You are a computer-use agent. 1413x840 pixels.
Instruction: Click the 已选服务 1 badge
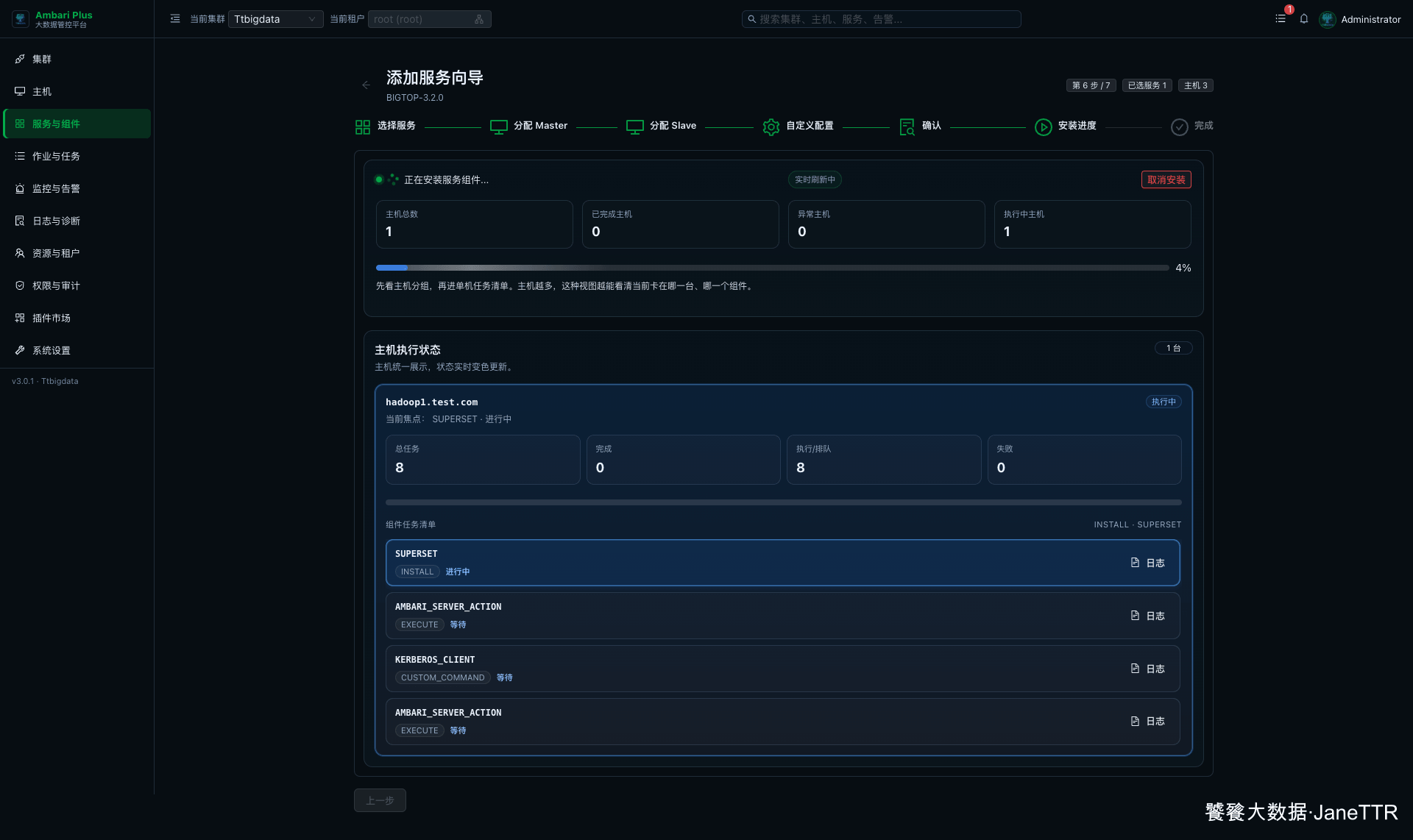[x=1147, y=85]
